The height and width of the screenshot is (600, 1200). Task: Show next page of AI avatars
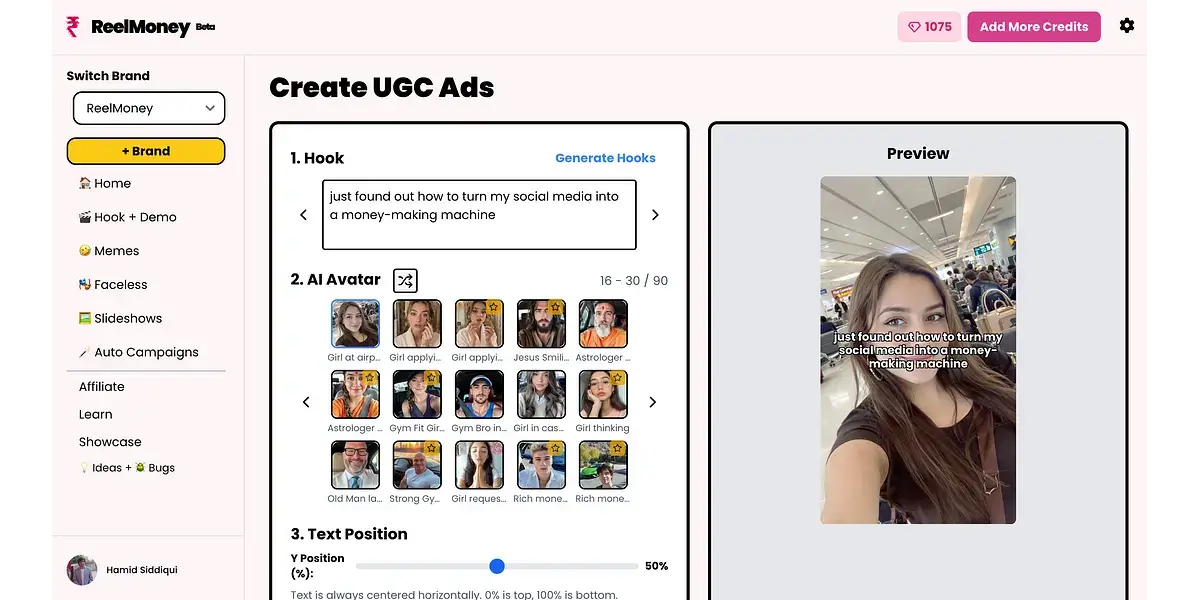tap(653, 402)
